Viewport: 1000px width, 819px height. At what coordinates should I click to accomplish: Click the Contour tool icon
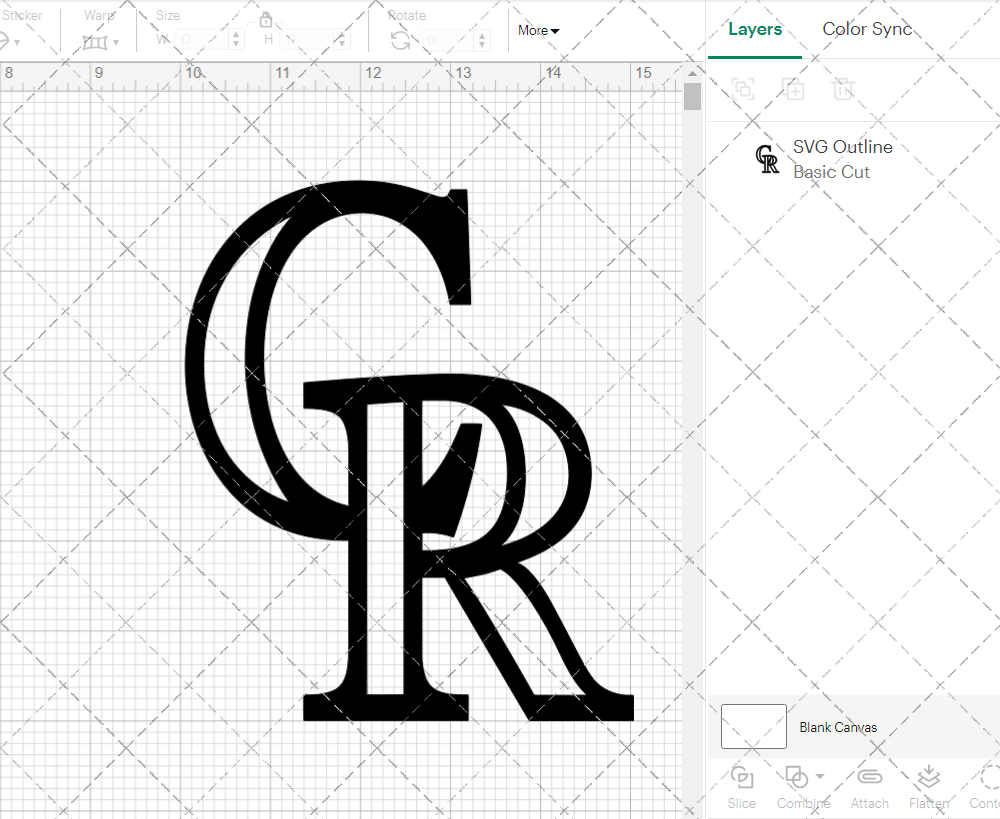pyautogui.click(x=988, y=778)
